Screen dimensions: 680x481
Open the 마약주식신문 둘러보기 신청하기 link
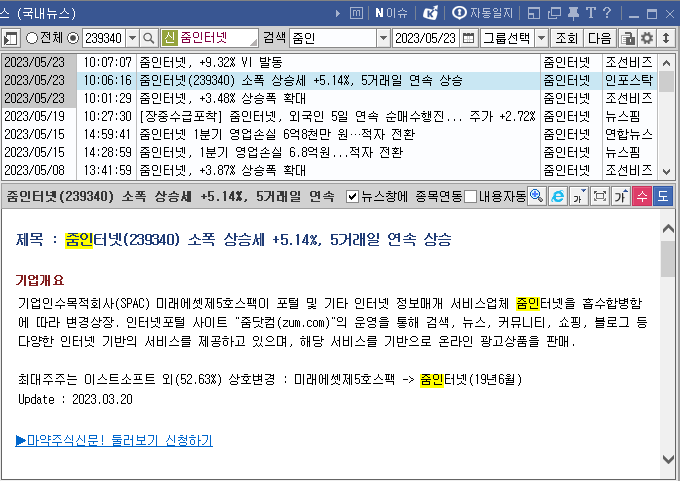point(114,440)
